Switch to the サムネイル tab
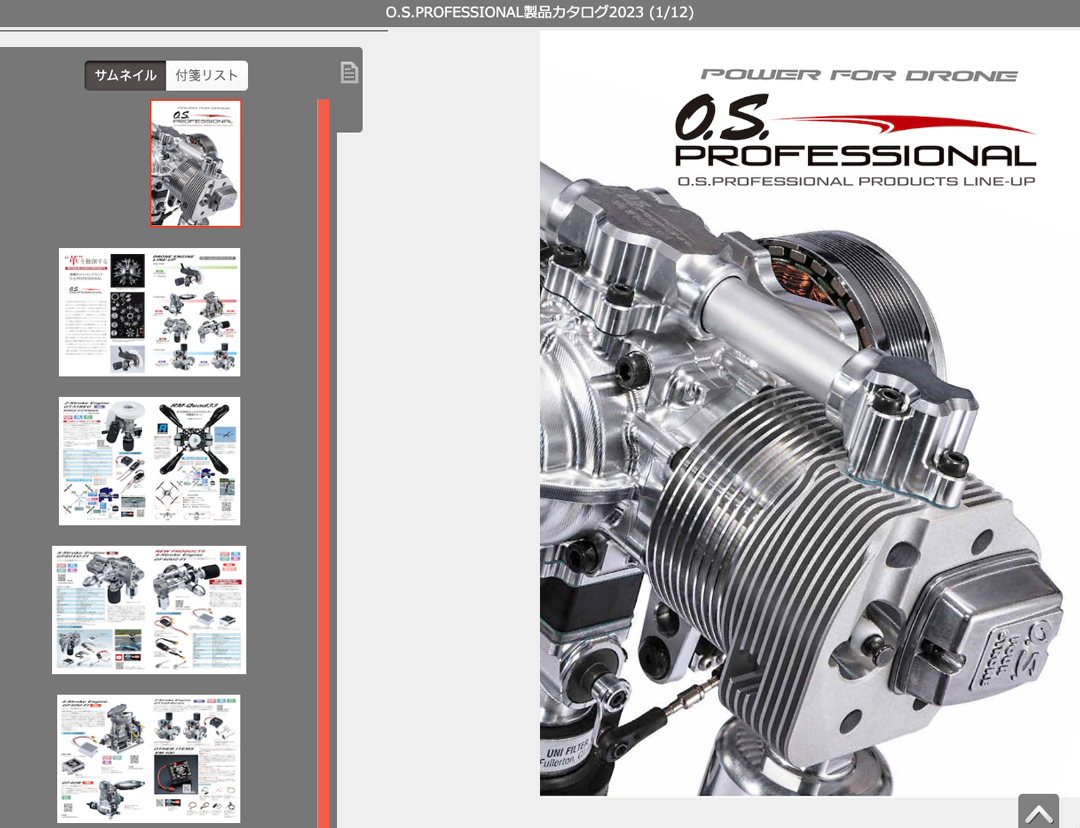Screen dimensions: 1080x828 click(125, 76)
